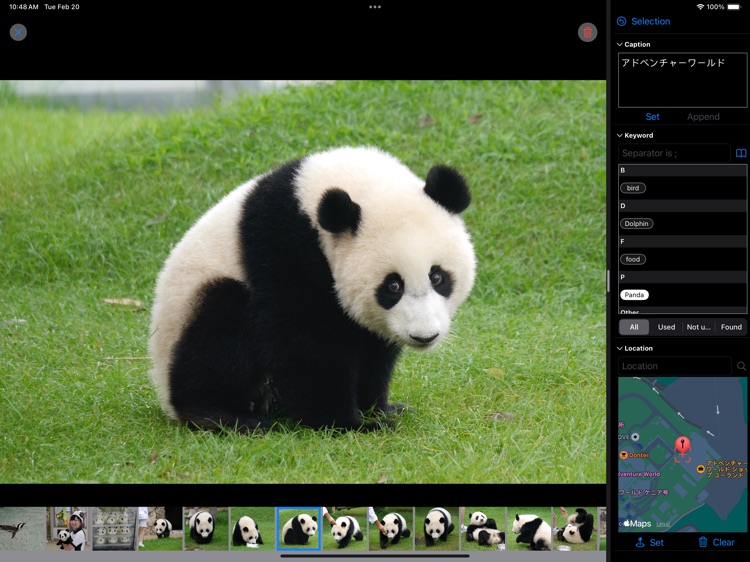Viewport: 750px width, 562px height.
Task: Show Found keywords tab
Action: 731,327
